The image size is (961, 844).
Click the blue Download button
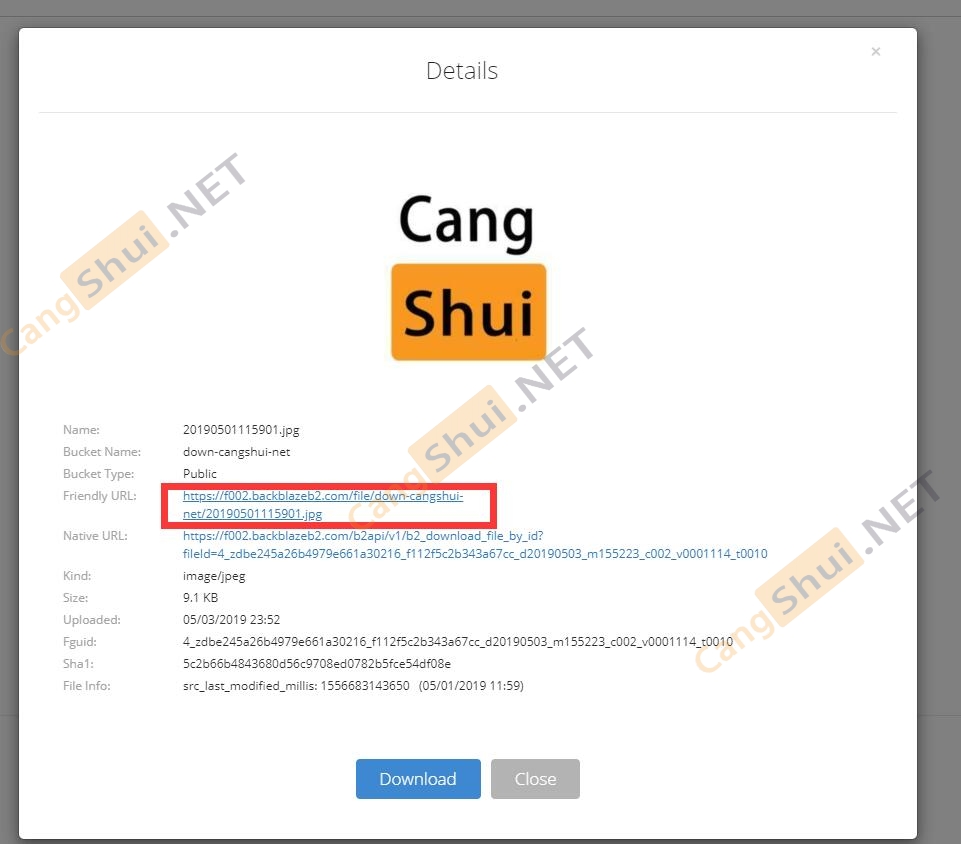tap(418, 778)
